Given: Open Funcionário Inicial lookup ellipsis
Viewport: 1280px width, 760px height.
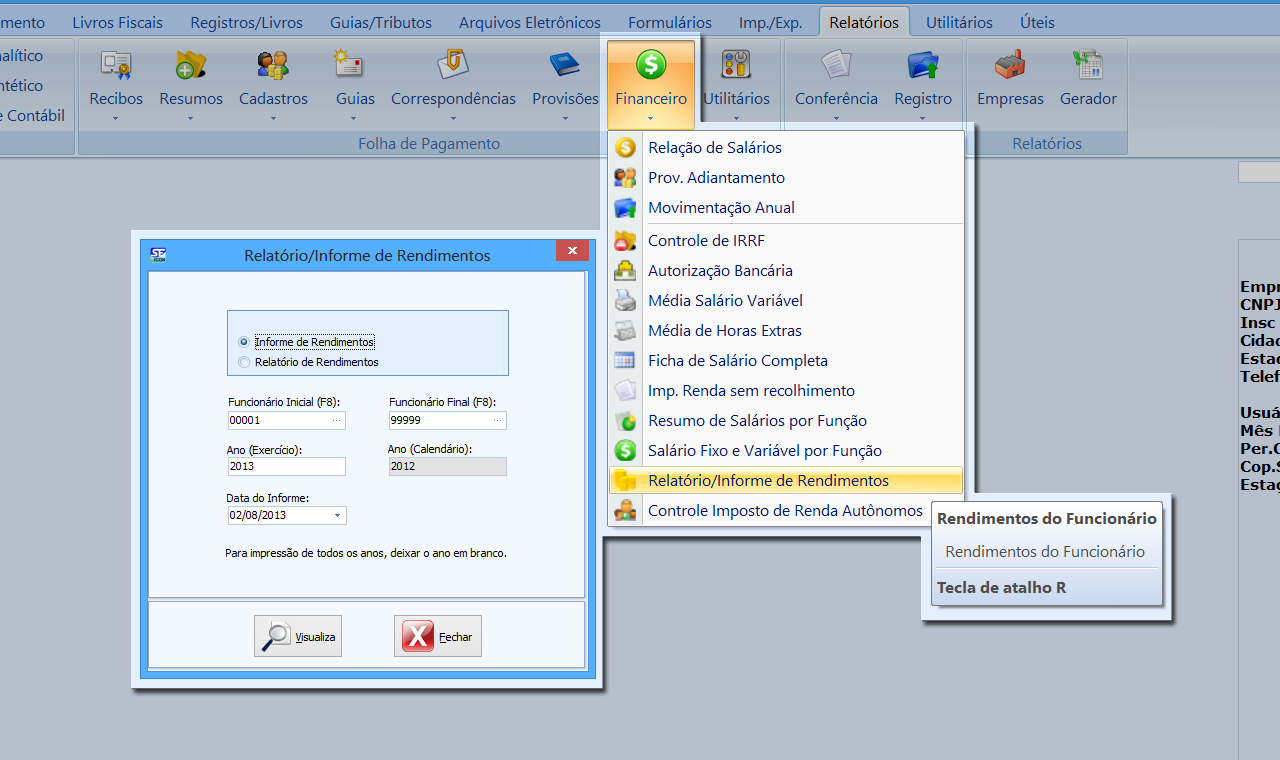Looking at the screenshot, I should [336, 421].
